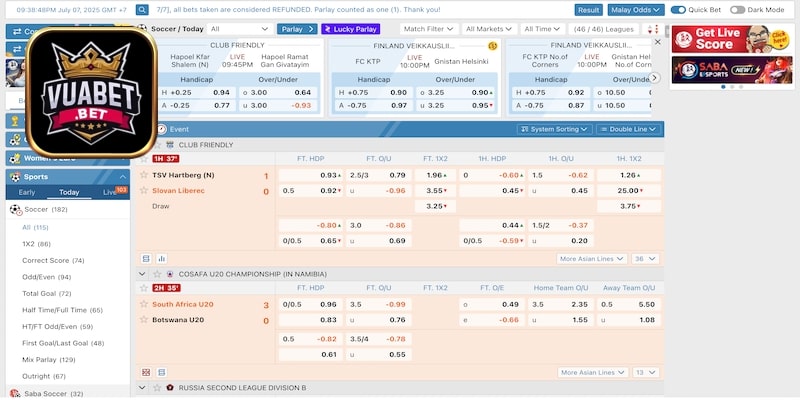This screenshot has width=800, height=400.
Task: Select Total Goal (72) in sidebar
Action: pos(46,294)
